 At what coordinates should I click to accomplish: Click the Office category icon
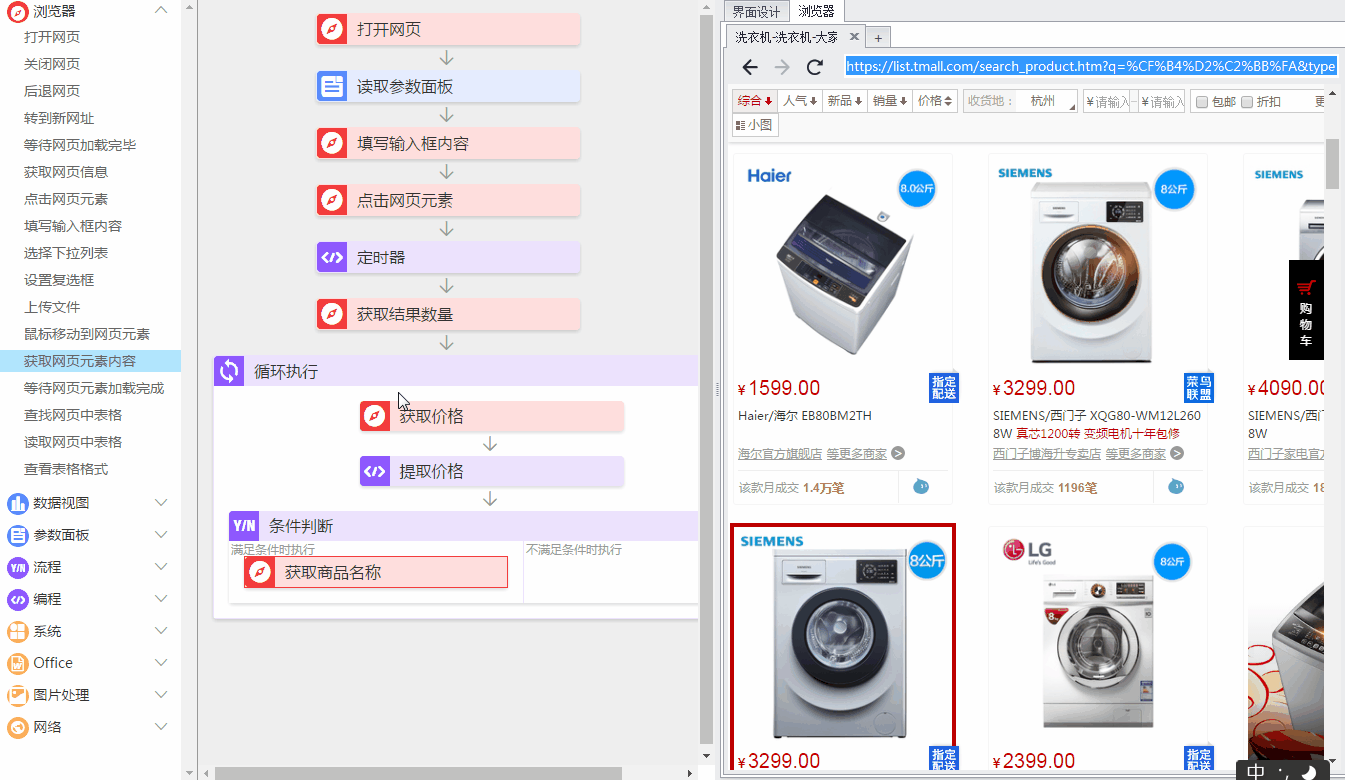[x=17, y=663]
